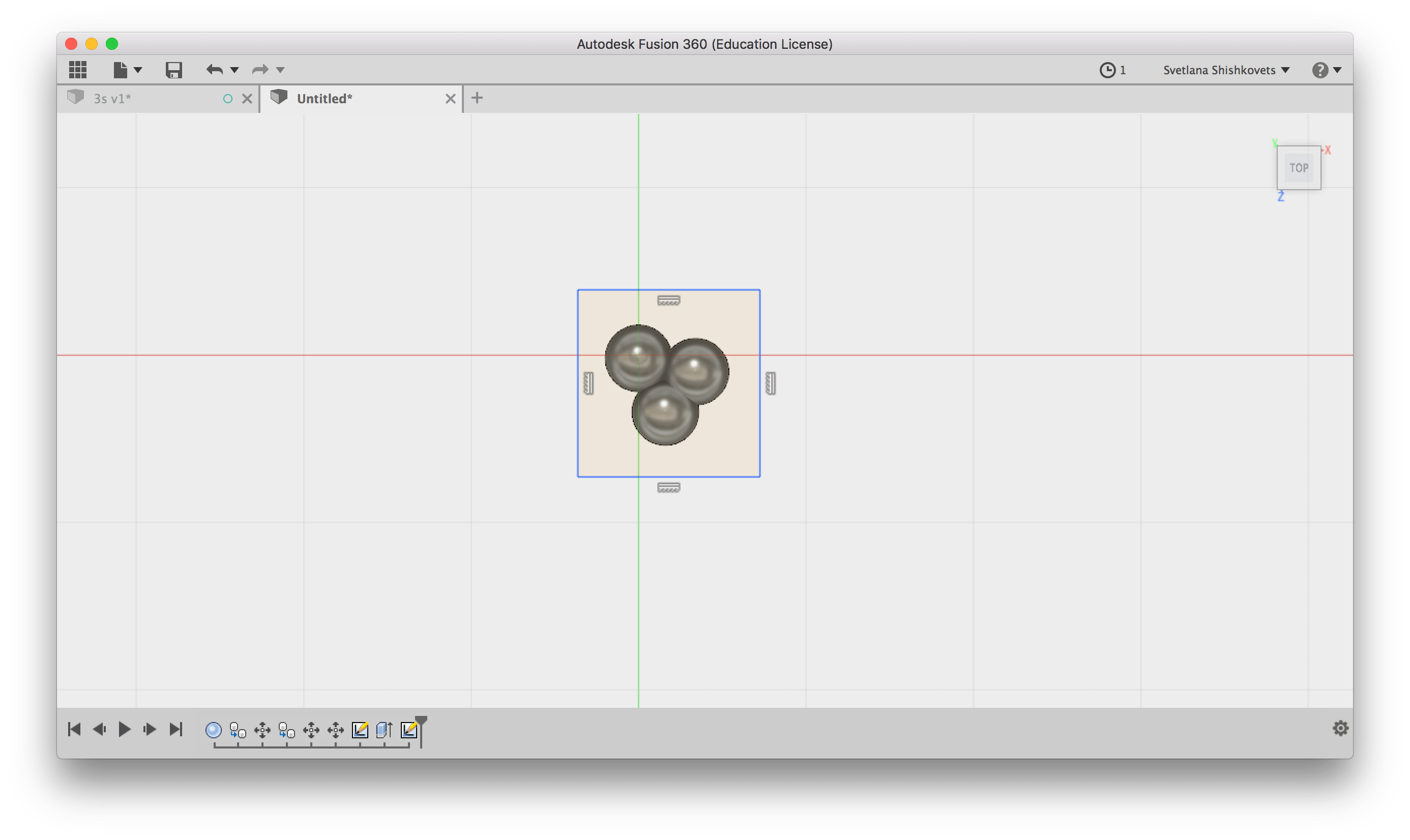Click the bottom edge constraint glyph of rectangle
1410x840 pixels.
point(668,487)
